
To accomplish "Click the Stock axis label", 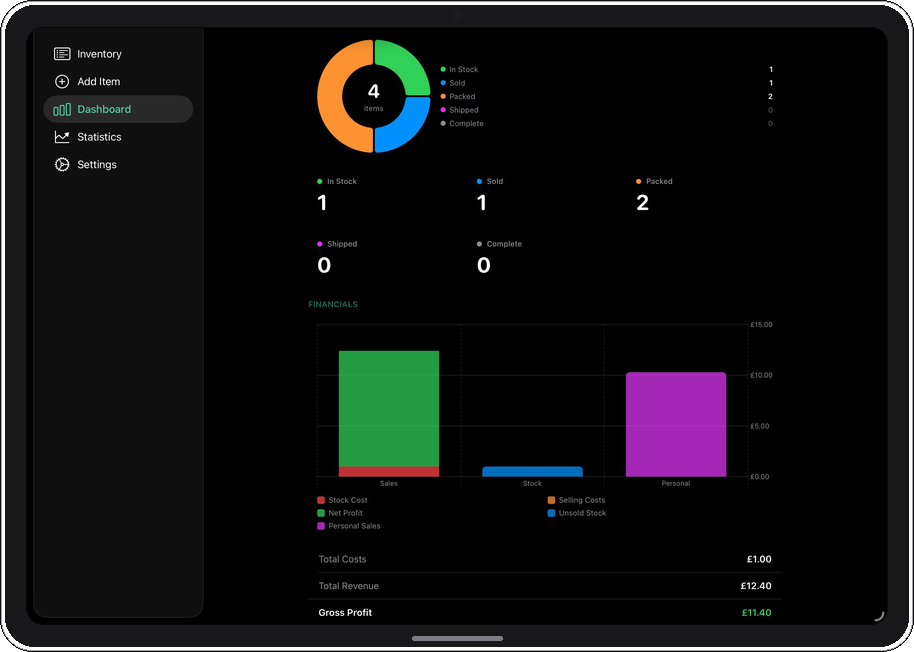I will click(532, 483).
